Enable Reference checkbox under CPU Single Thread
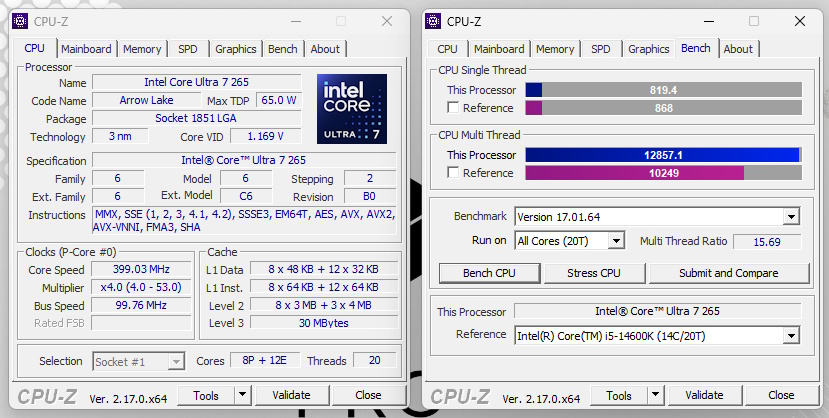The image size is (829, 418). 453,108
